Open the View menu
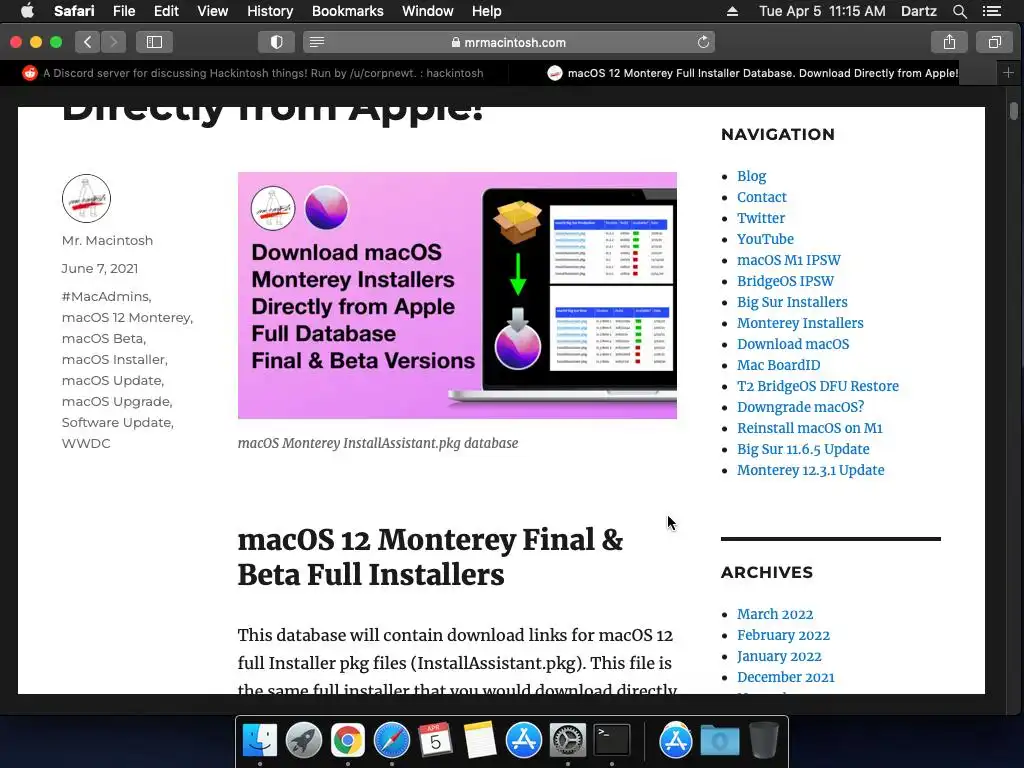Viewport: 1024px width, 768px height. point(213,11)
